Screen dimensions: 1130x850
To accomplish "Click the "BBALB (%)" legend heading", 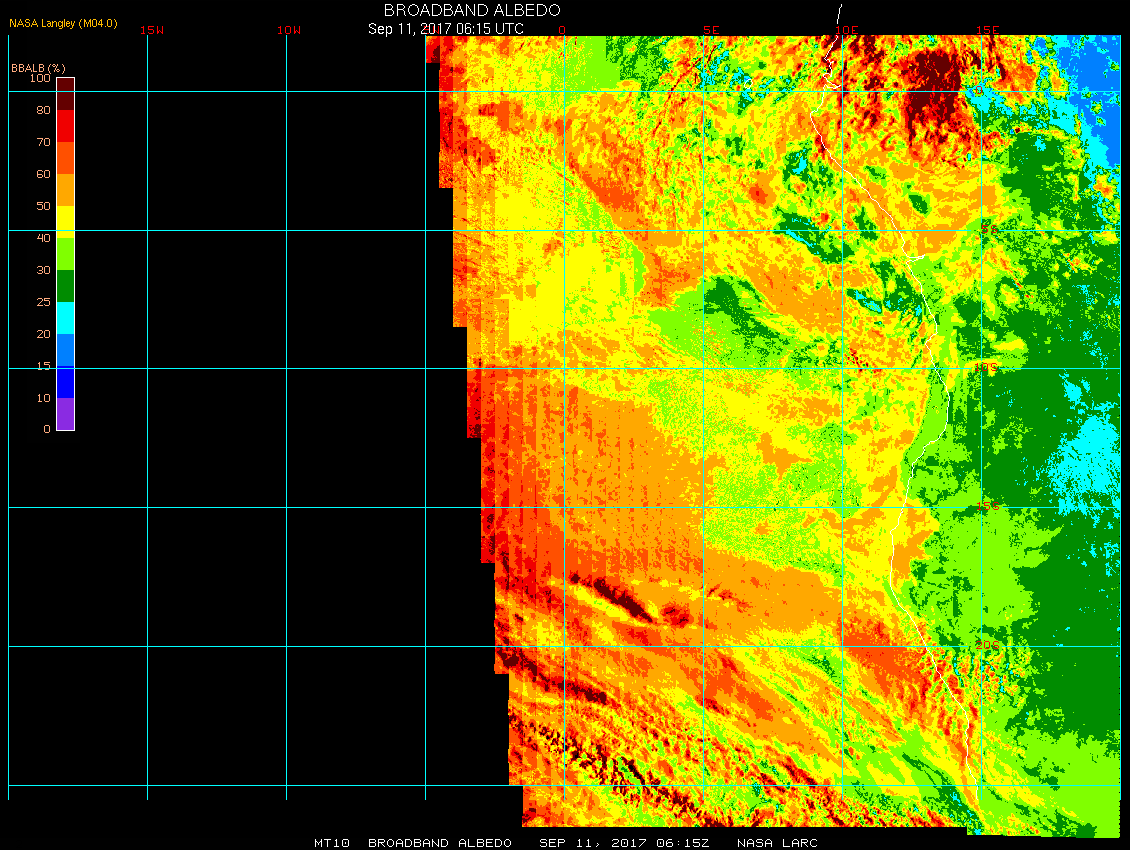I will [x=38, y=68].
